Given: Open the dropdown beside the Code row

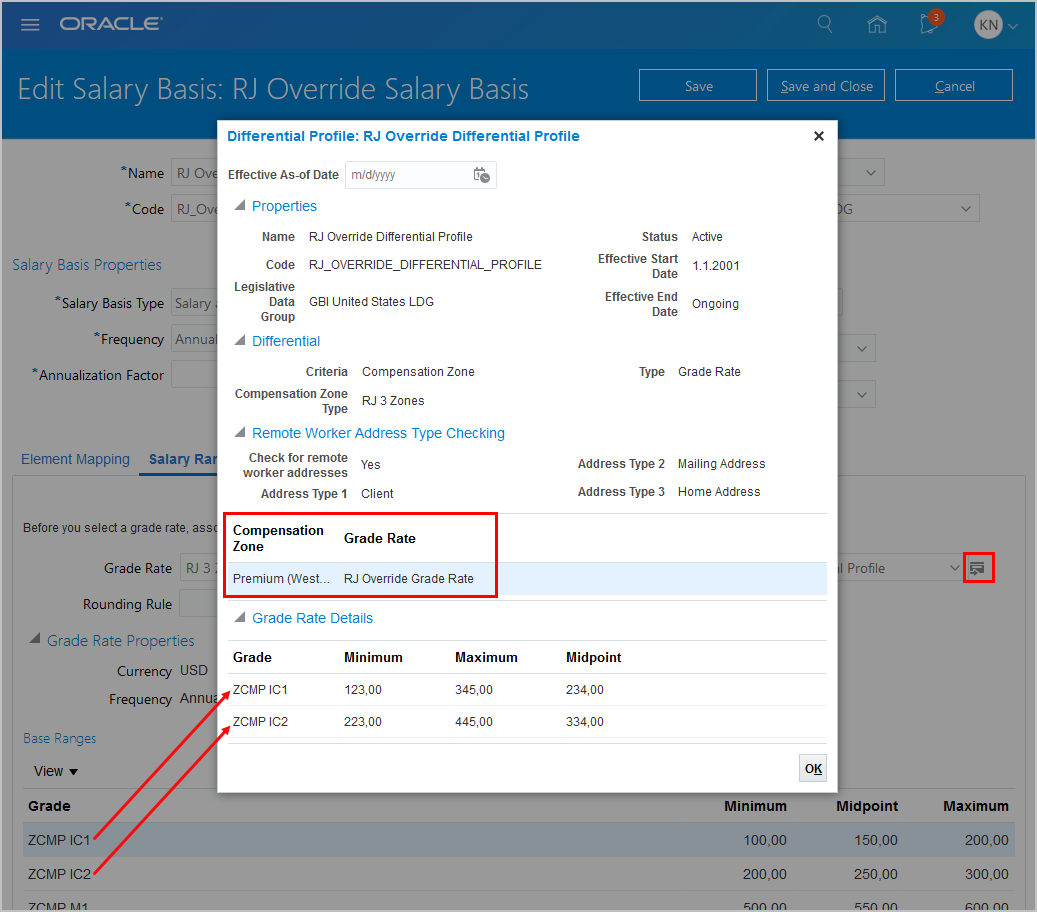Looking at the screenshot, I should (x=966, y=209).
